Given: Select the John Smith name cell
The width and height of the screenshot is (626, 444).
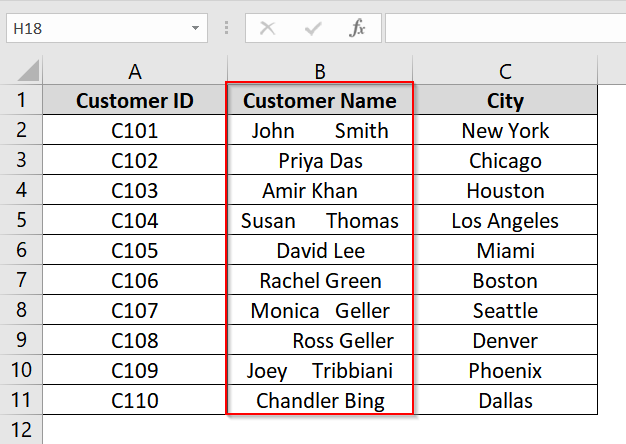Looking at the screenshot, I should 320,130.
